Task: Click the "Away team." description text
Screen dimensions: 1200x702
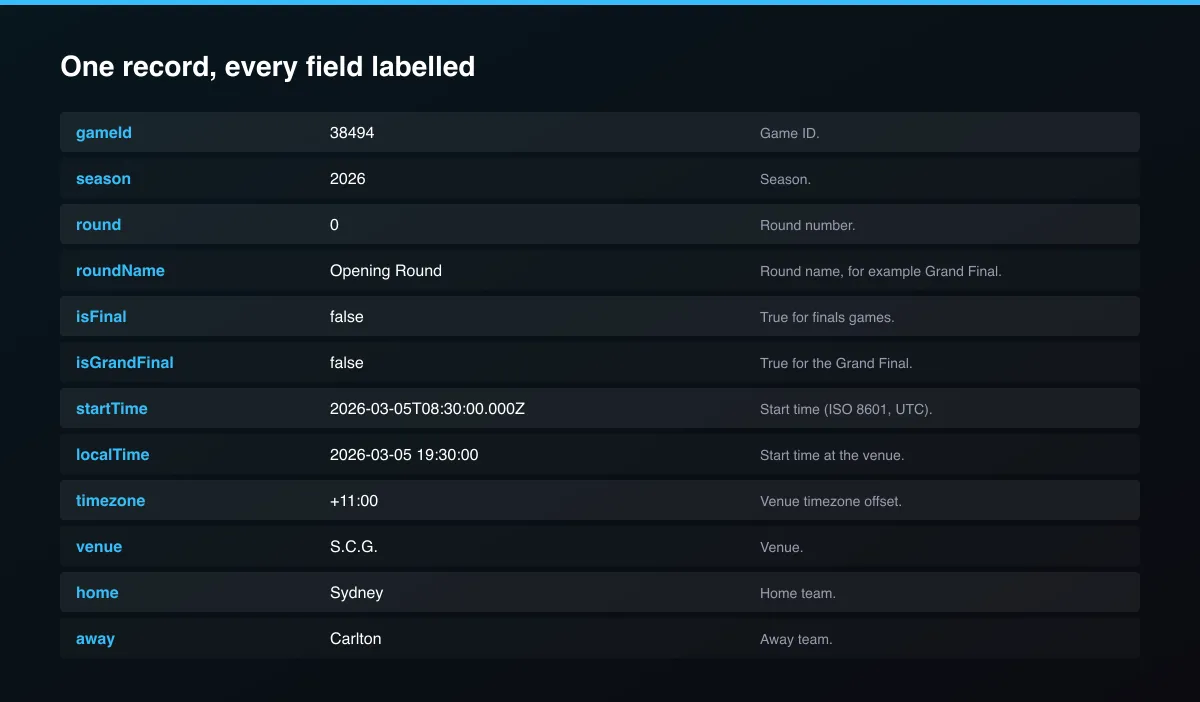Action: [x=796, y=639]
